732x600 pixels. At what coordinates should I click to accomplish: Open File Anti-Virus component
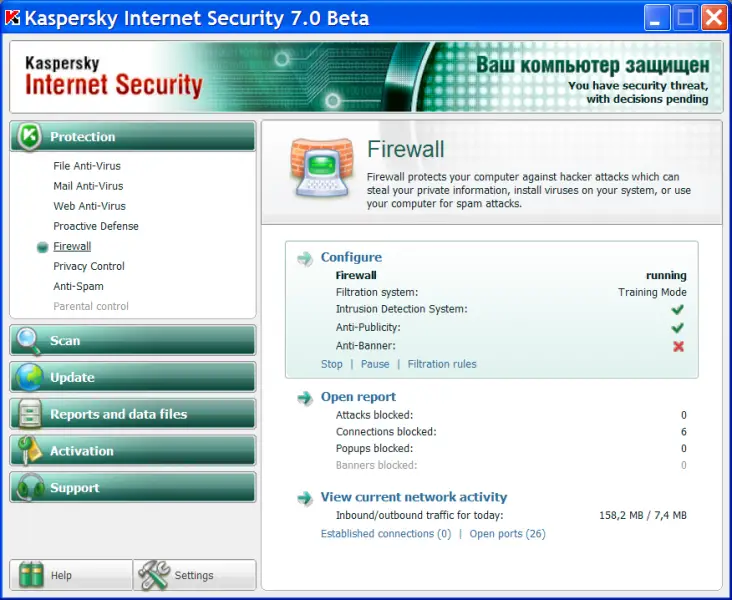[87, 166]
